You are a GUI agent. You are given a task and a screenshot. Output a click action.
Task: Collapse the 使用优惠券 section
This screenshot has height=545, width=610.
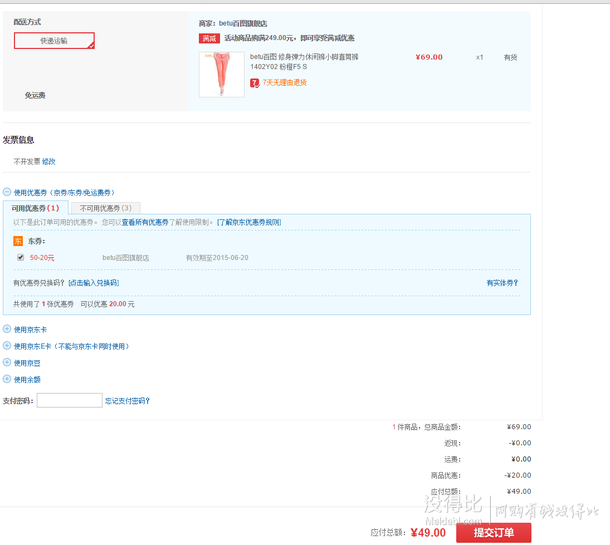tap(7, 192)
